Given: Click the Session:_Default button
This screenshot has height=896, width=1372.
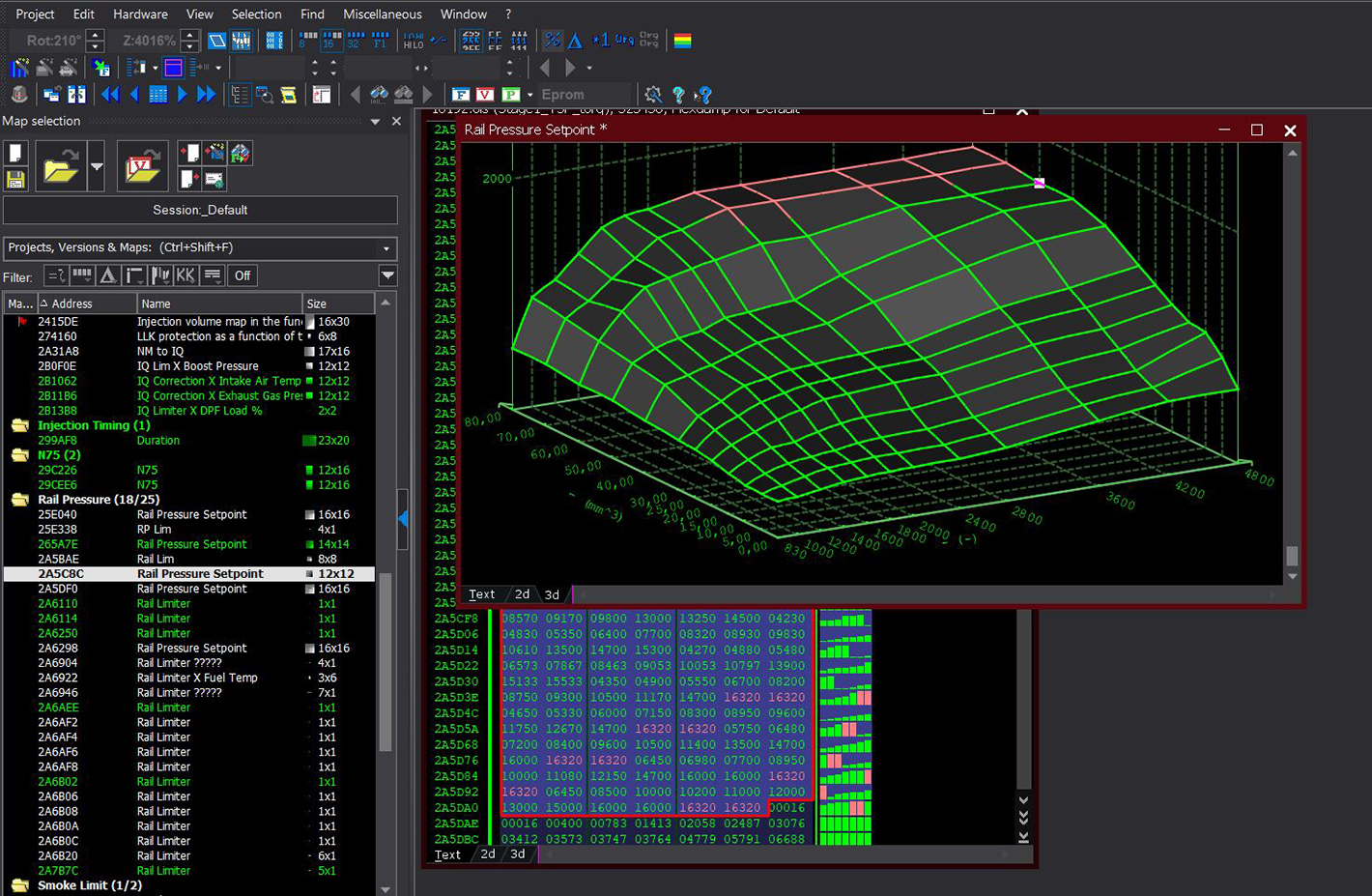Looking at the screenshot, I should tap(200, 210).
